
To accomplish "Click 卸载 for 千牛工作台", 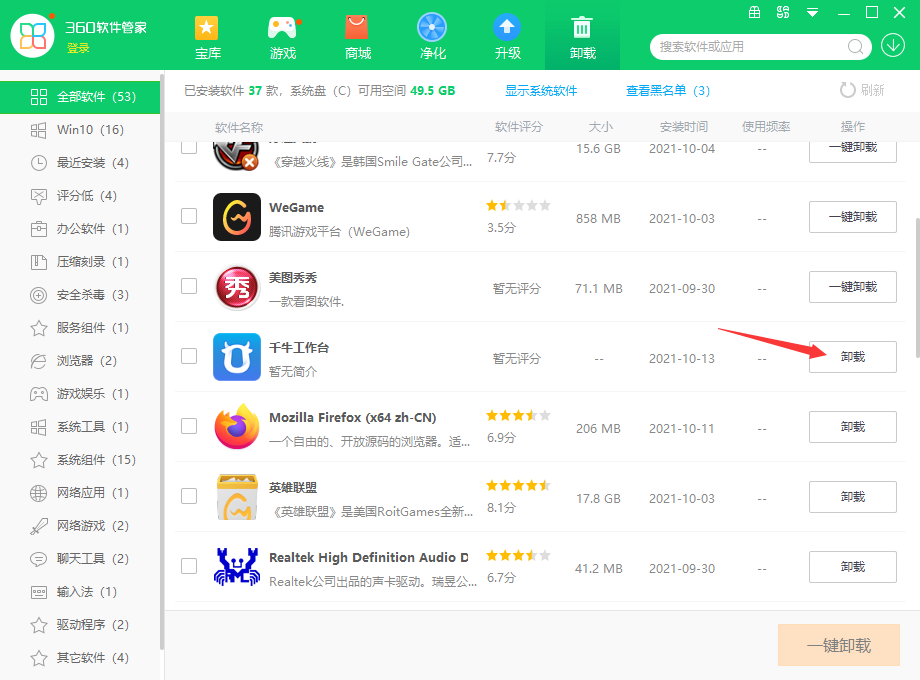I will [853, 357].
